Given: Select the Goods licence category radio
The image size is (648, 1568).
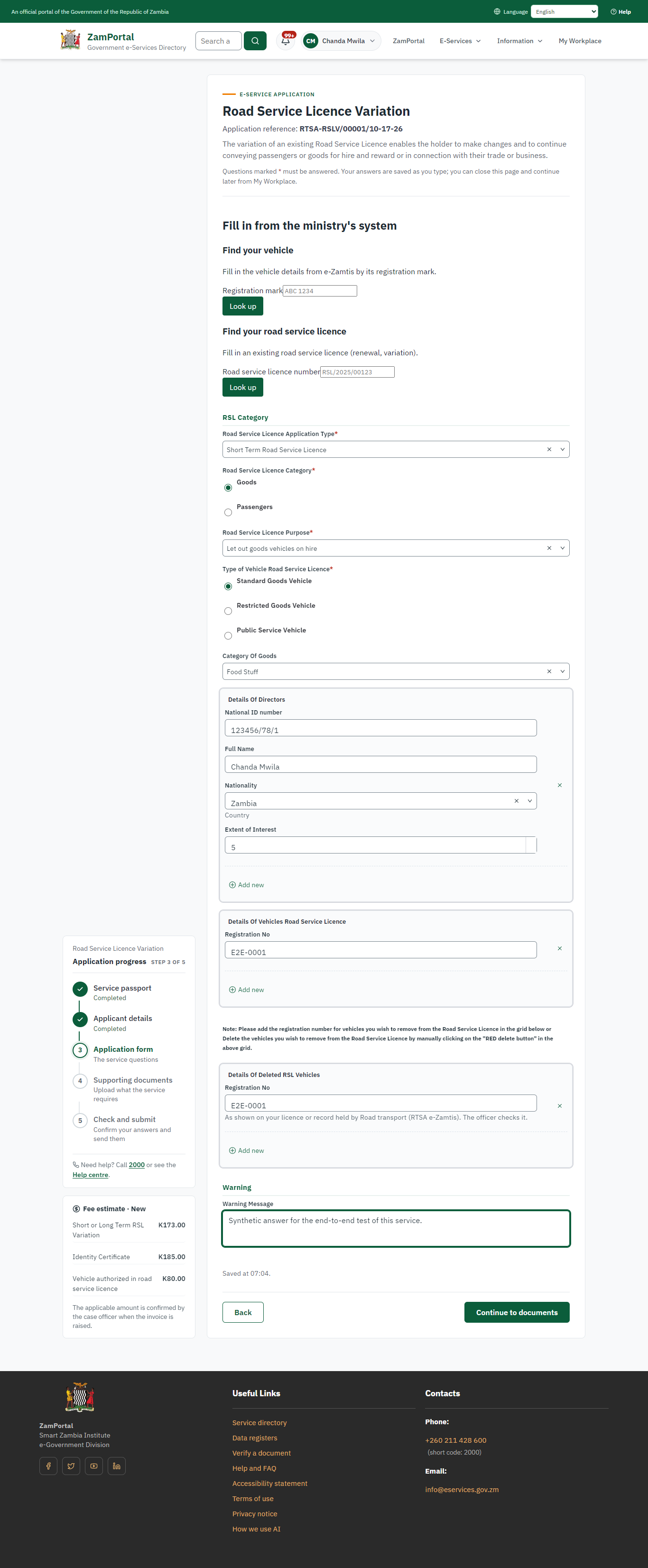Looking at the screenshot, I should (x=228, y=488).
